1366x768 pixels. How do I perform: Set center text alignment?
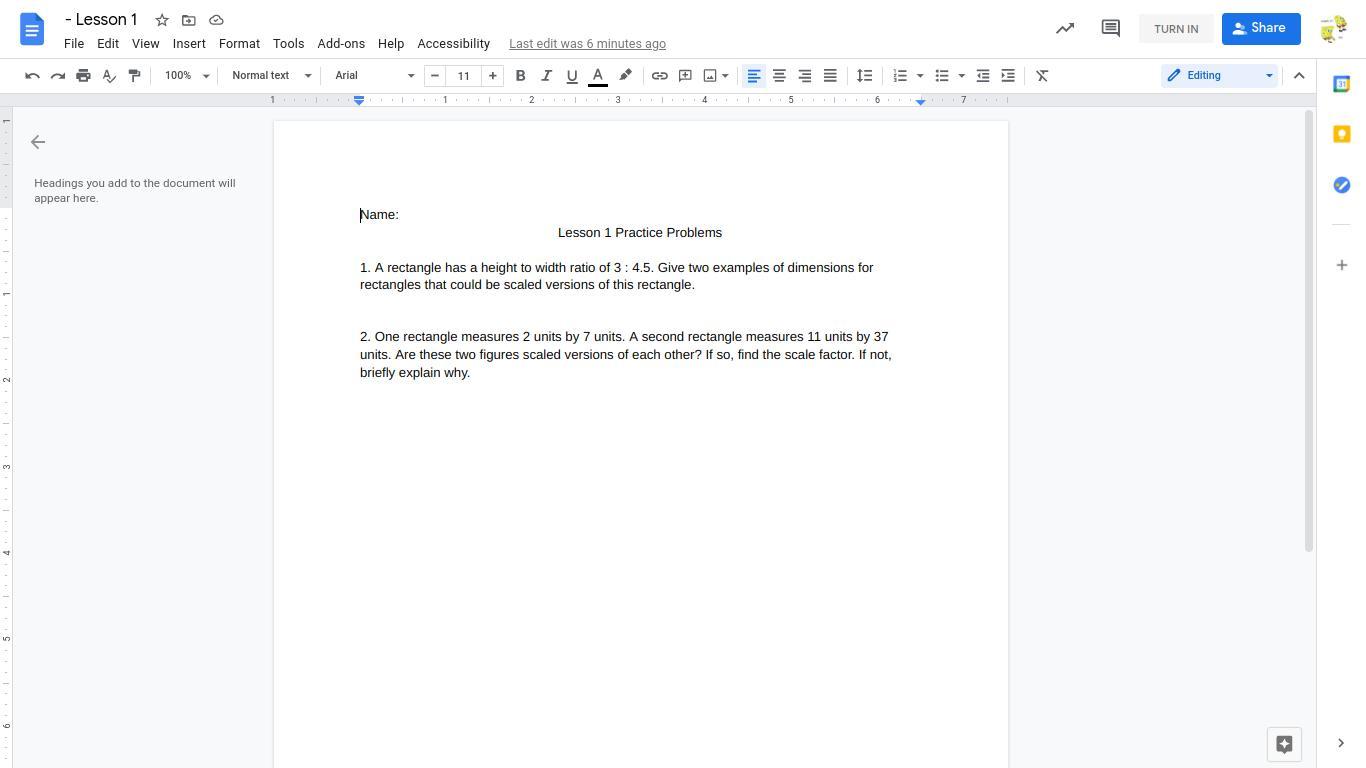779,76
